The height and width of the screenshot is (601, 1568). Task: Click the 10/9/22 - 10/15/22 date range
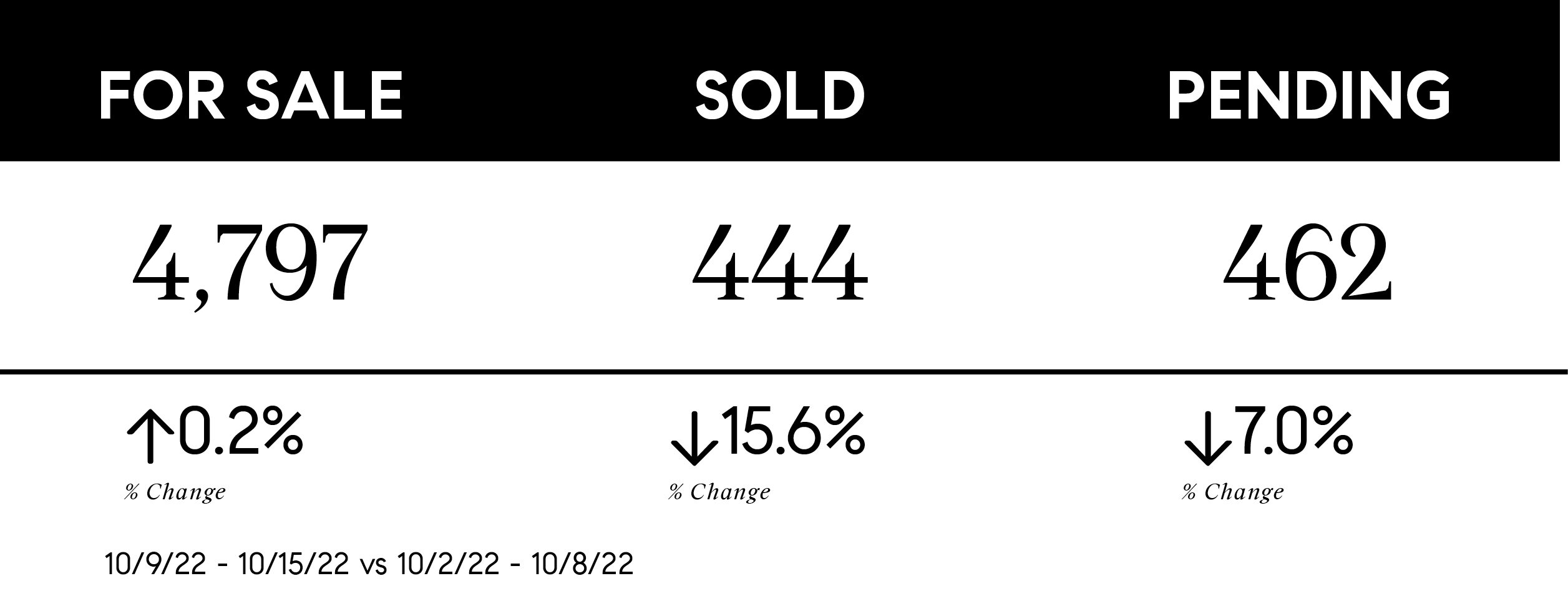point(227,565)
